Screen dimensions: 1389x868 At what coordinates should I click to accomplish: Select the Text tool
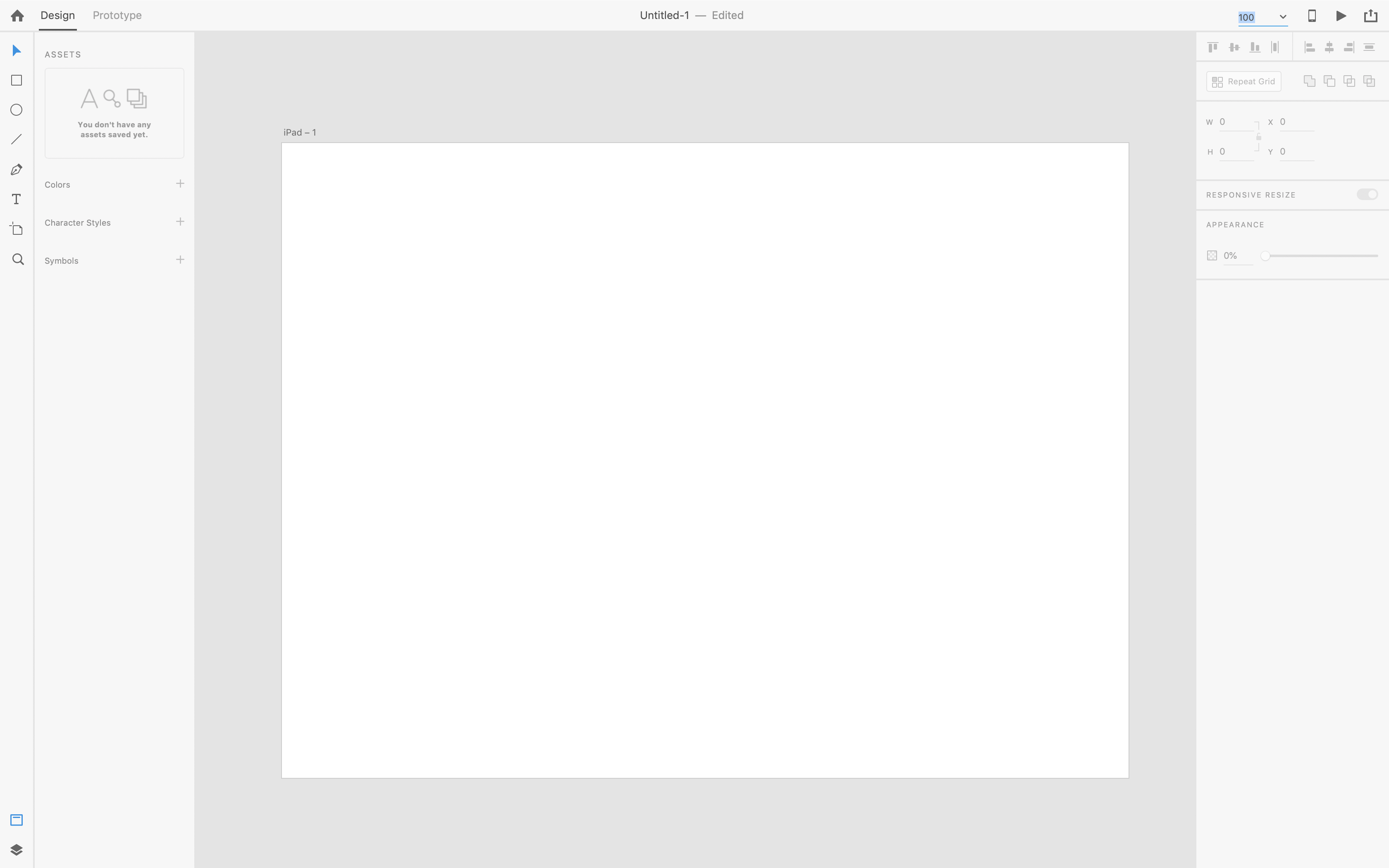click(x=16, y=199)
